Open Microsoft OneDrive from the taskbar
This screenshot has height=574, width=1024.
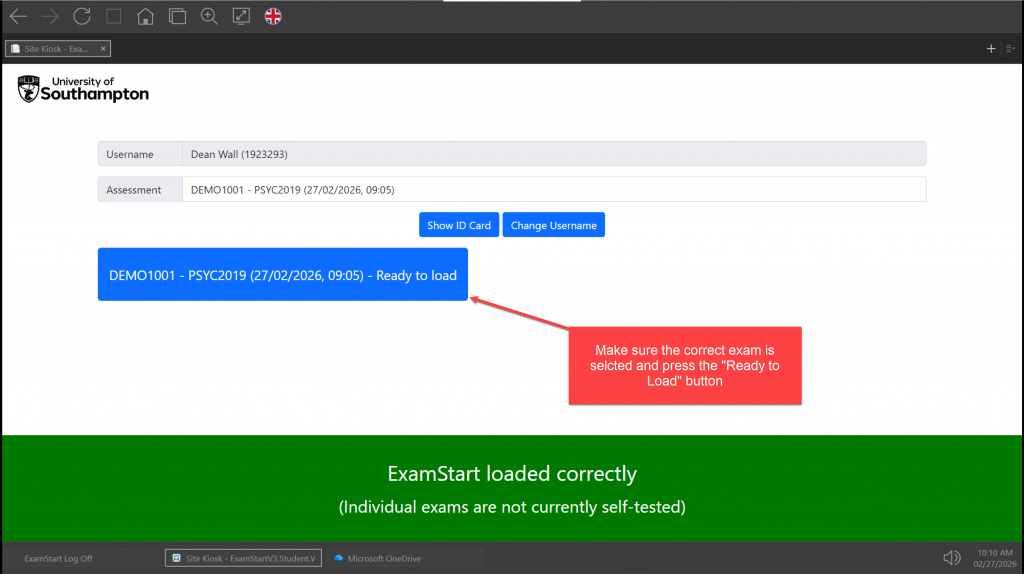coord(384,558)
